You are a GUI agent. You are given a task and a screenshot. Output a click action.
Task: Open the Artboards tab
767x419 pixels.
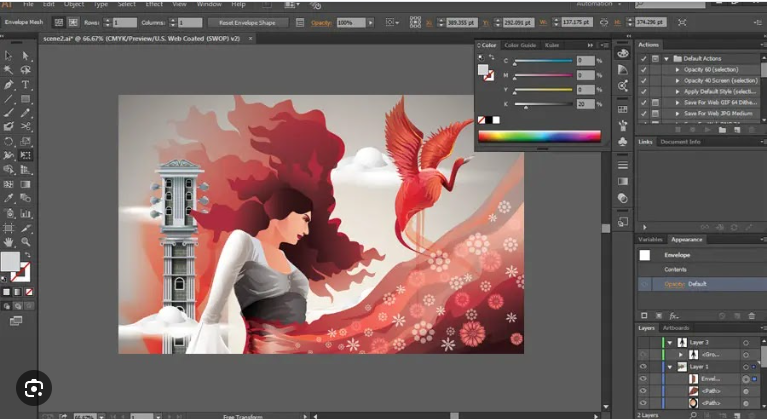point(676,328)
